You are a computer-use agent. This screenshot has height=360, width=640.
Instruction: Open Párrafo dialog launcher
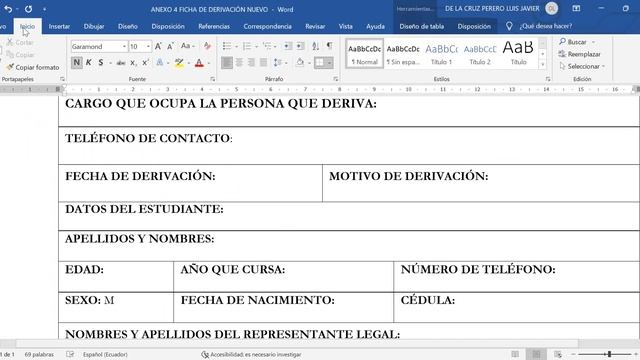tap(336, 79)
